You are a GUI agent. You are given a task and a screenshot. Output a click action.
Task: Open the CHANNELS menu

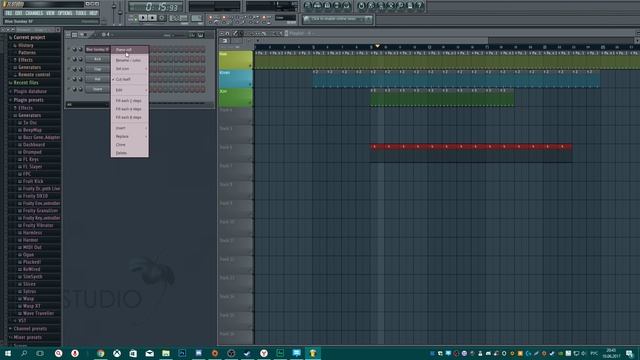[x=34, y=13]
